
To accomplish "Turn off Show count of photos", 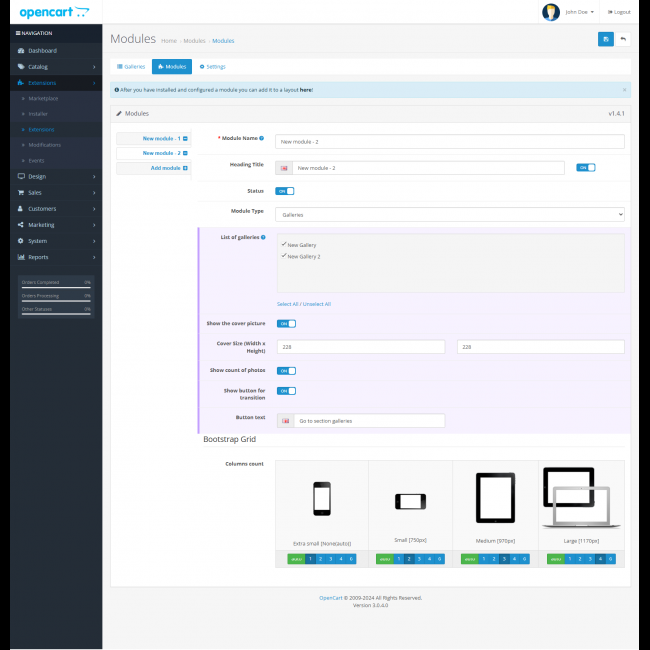I will click(x=286, y=370).
